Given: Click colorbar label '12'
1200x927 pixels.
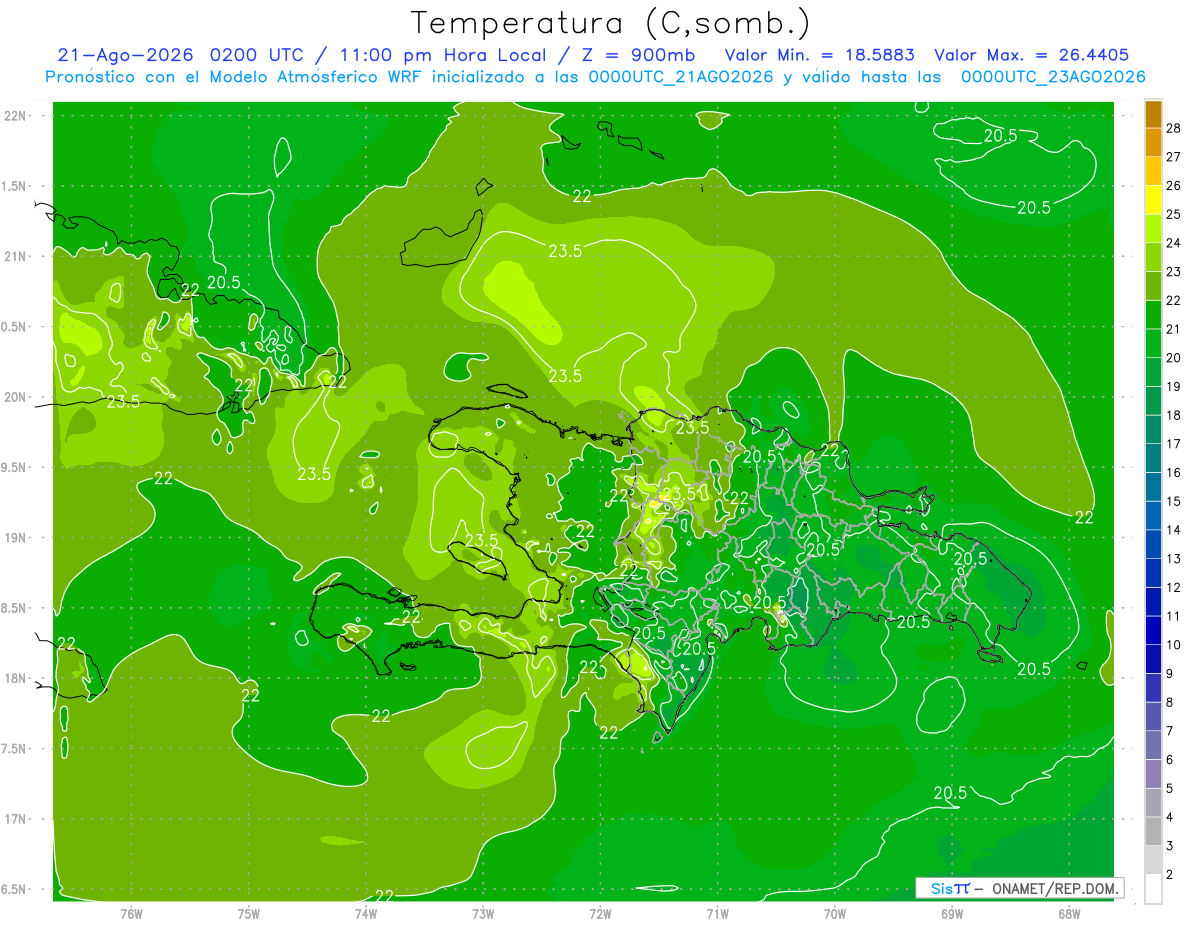Looking at the screenshot, I should (1174, 587).
